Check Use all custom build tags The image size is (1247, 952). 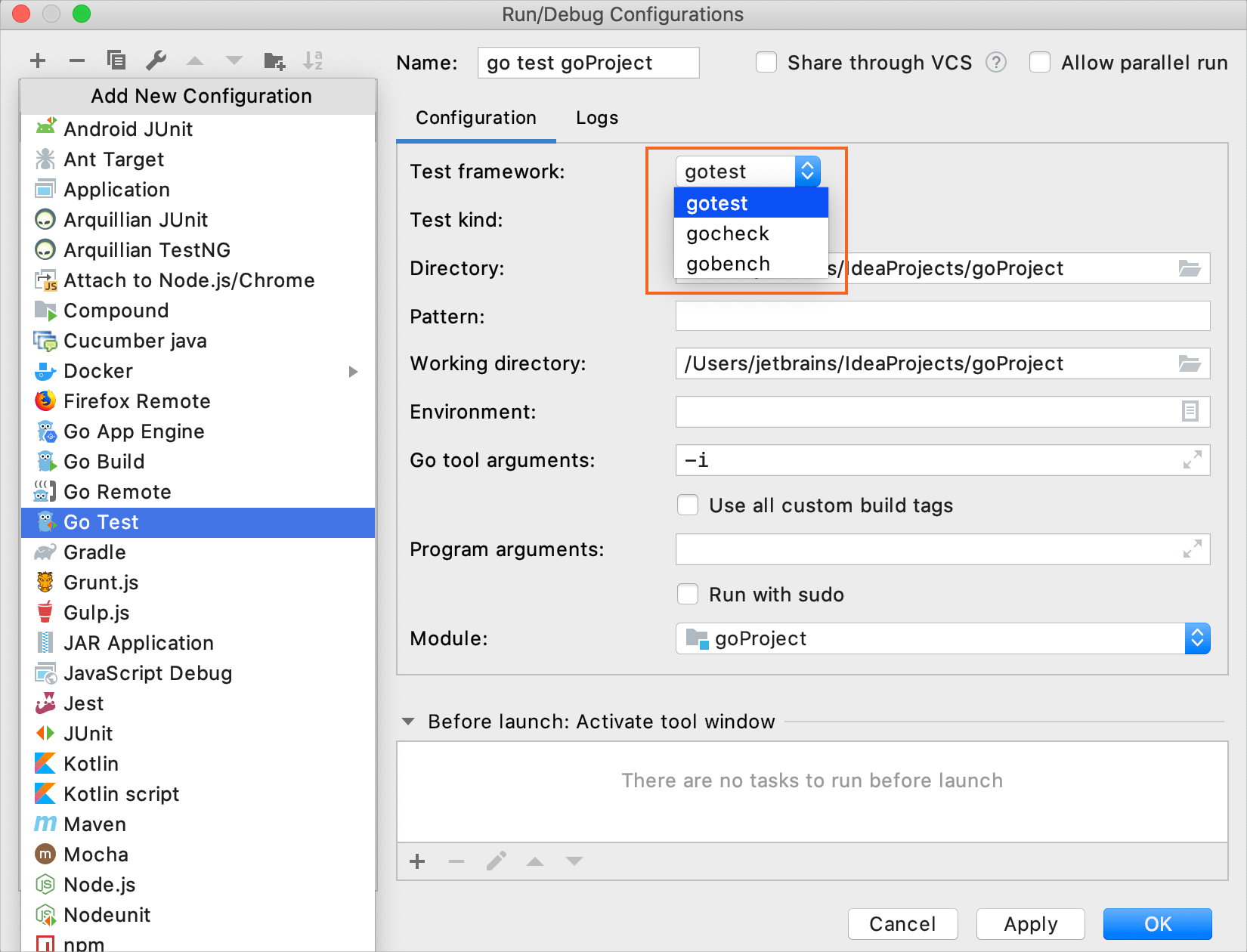tap(688, 505)
